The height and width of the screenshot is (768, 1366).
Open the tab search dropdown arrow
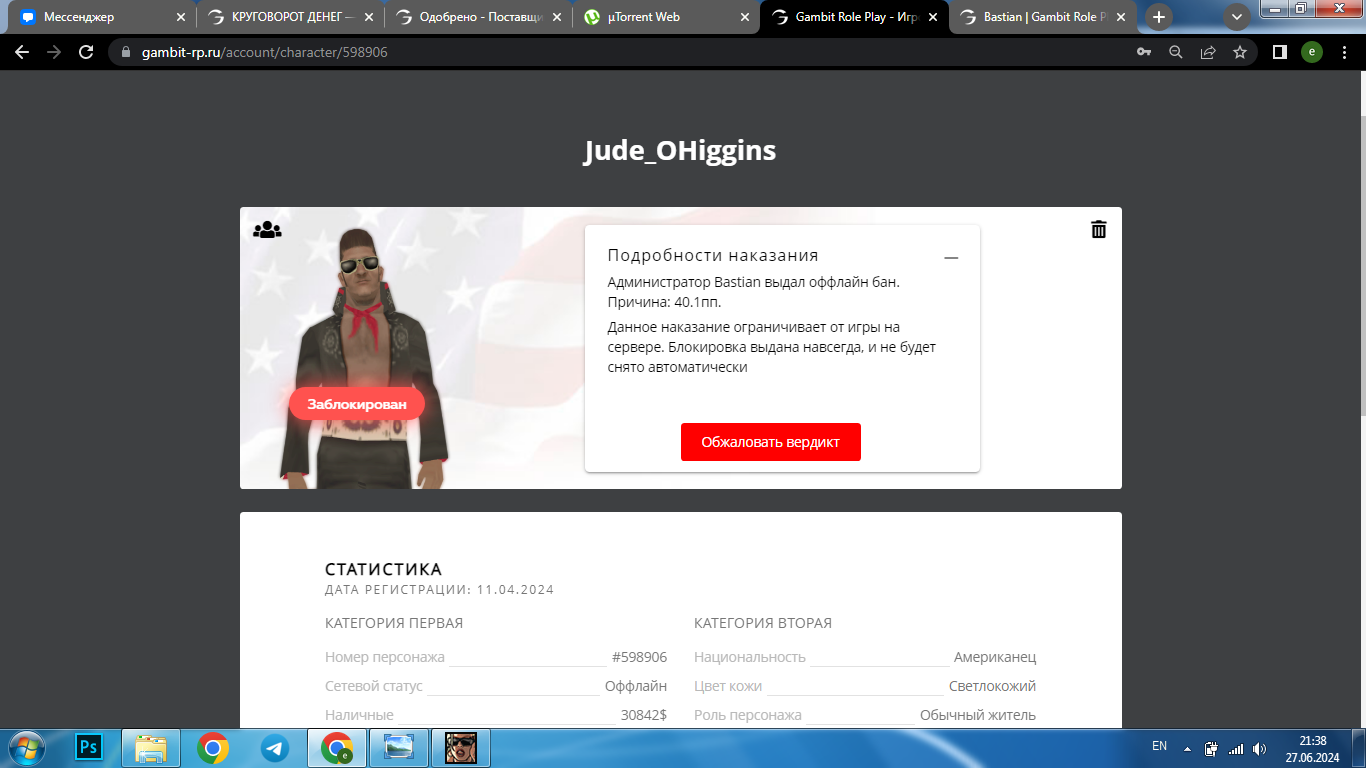pyautogui.click(x=1237, y=17)
